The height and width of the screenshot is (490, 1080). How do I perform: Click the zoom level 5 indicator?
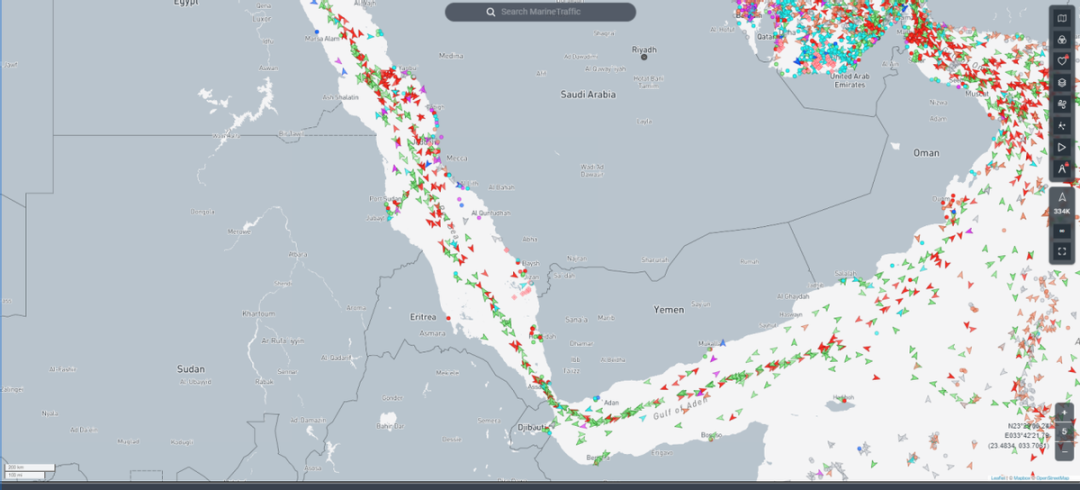[x=1065, y=432]
